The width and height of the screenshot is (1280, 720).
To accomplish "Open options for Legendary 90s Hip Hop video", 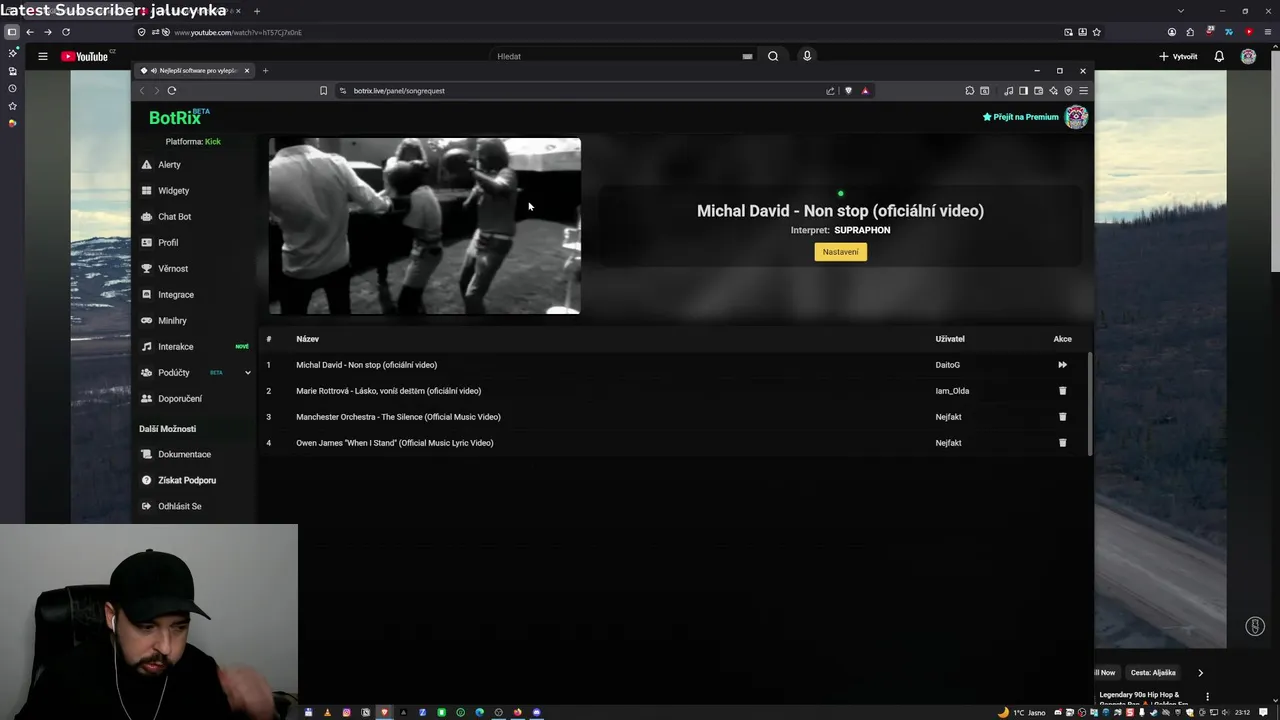I will tap(1207, 696).
